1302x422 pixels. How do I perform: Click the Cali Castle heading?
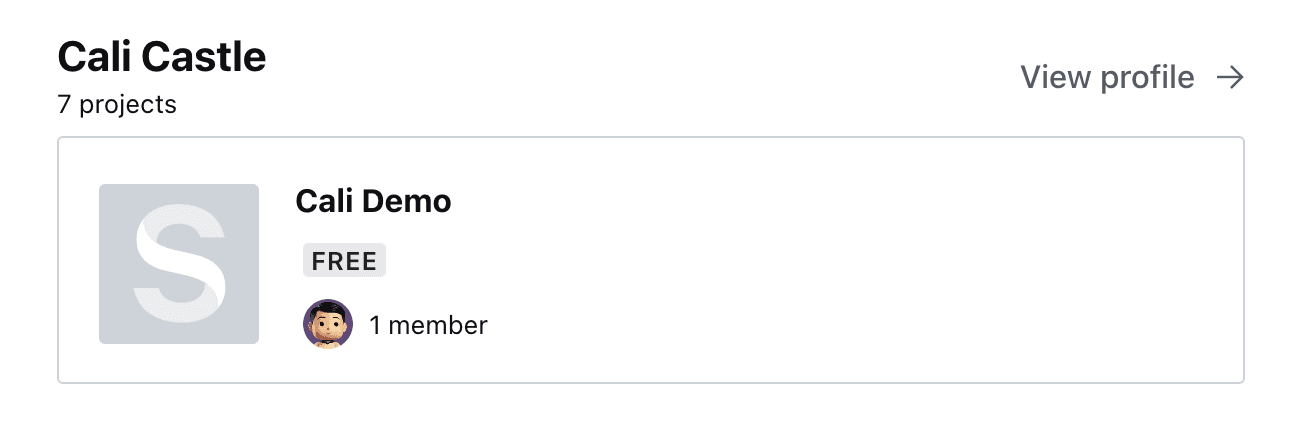tap(162, 57)
